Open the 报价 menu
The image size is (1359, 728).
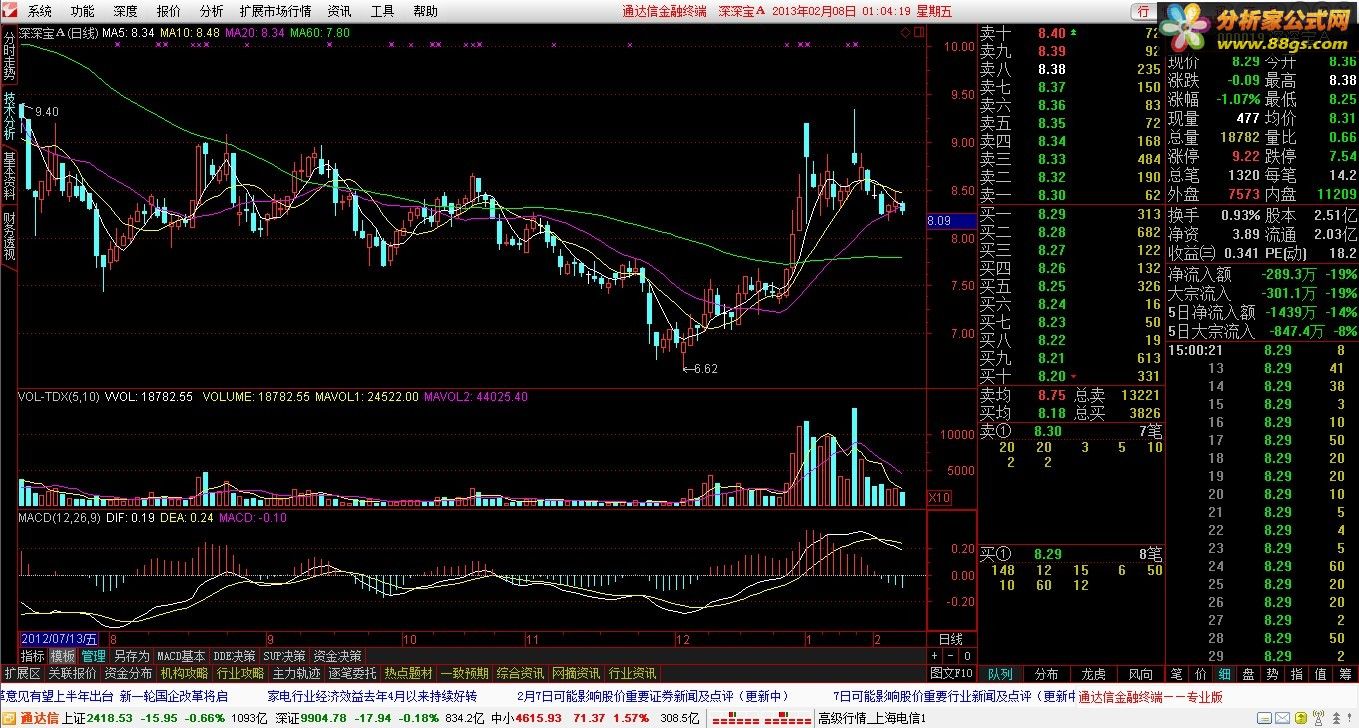(169, 12)
